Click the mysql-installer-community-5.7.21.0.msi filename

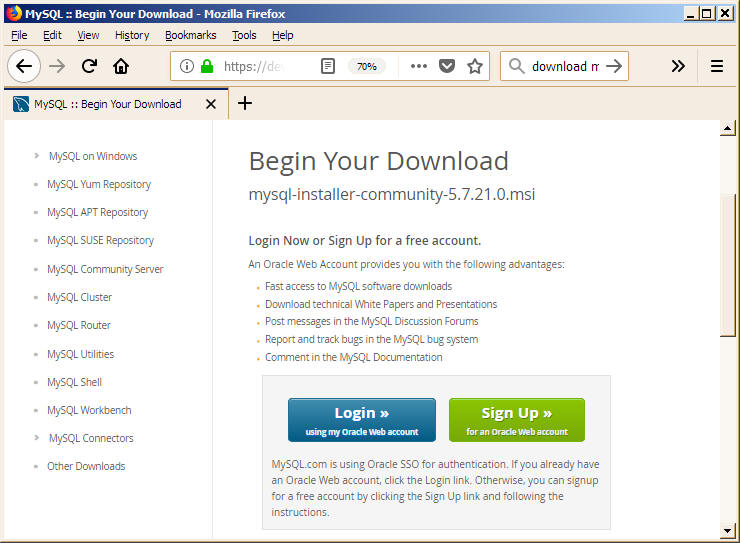[x=392, y=194]
